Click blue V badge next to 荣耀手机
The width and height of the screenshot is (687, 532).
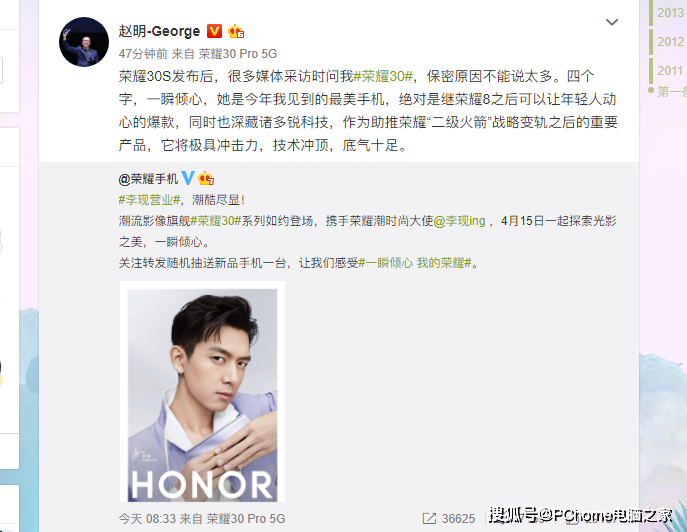[188, 177]
